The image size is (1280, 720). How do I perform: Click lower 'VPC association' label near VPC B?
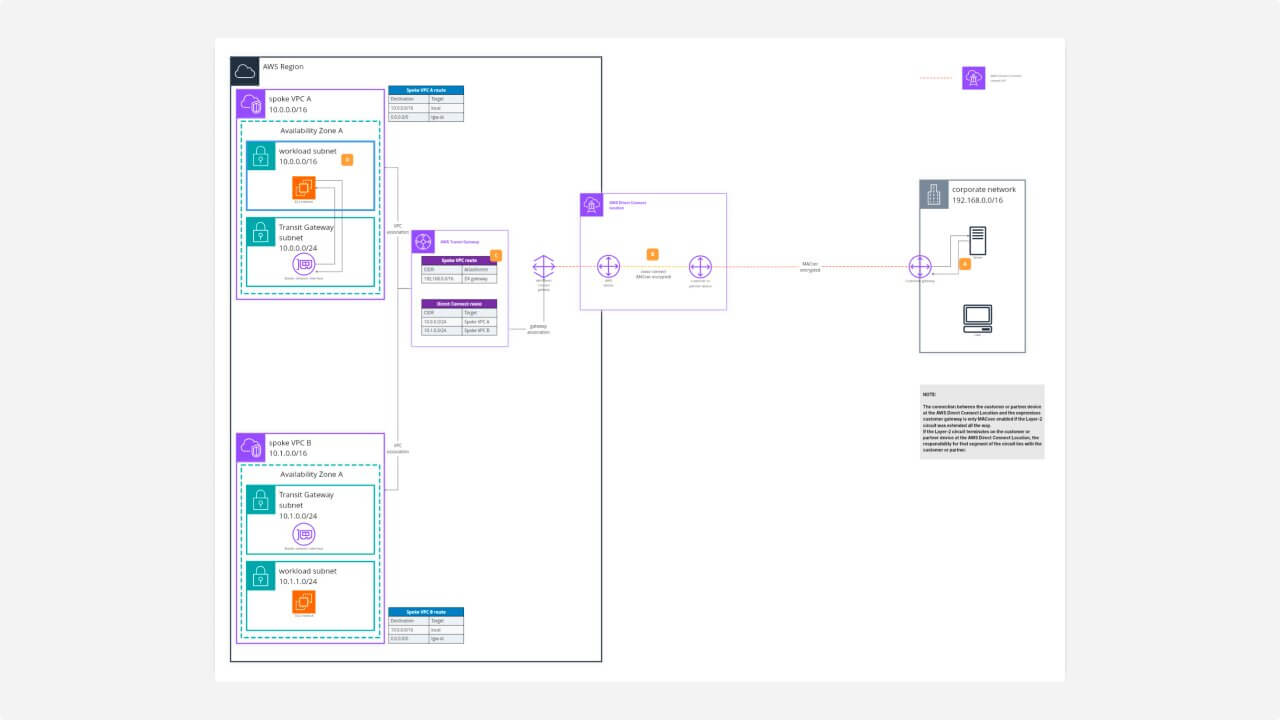tap(398, 449)
